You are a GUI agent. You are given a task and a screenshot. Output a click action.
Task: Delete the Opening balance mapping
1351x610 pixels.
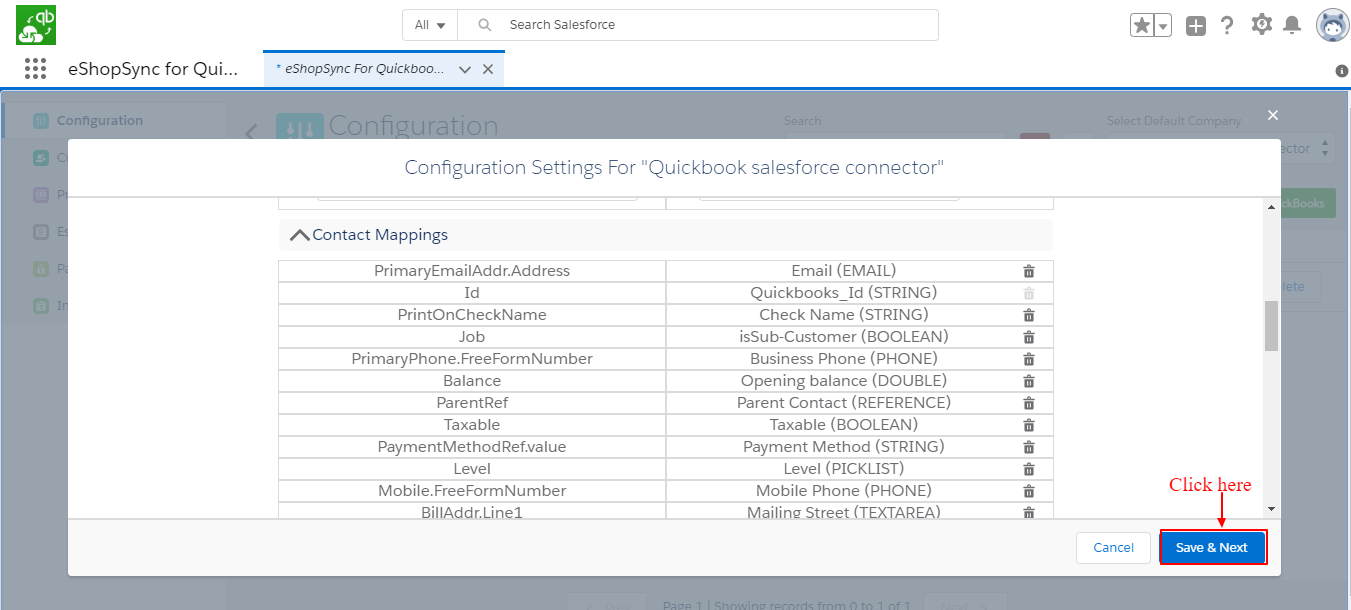click(x=1028, y=381)
